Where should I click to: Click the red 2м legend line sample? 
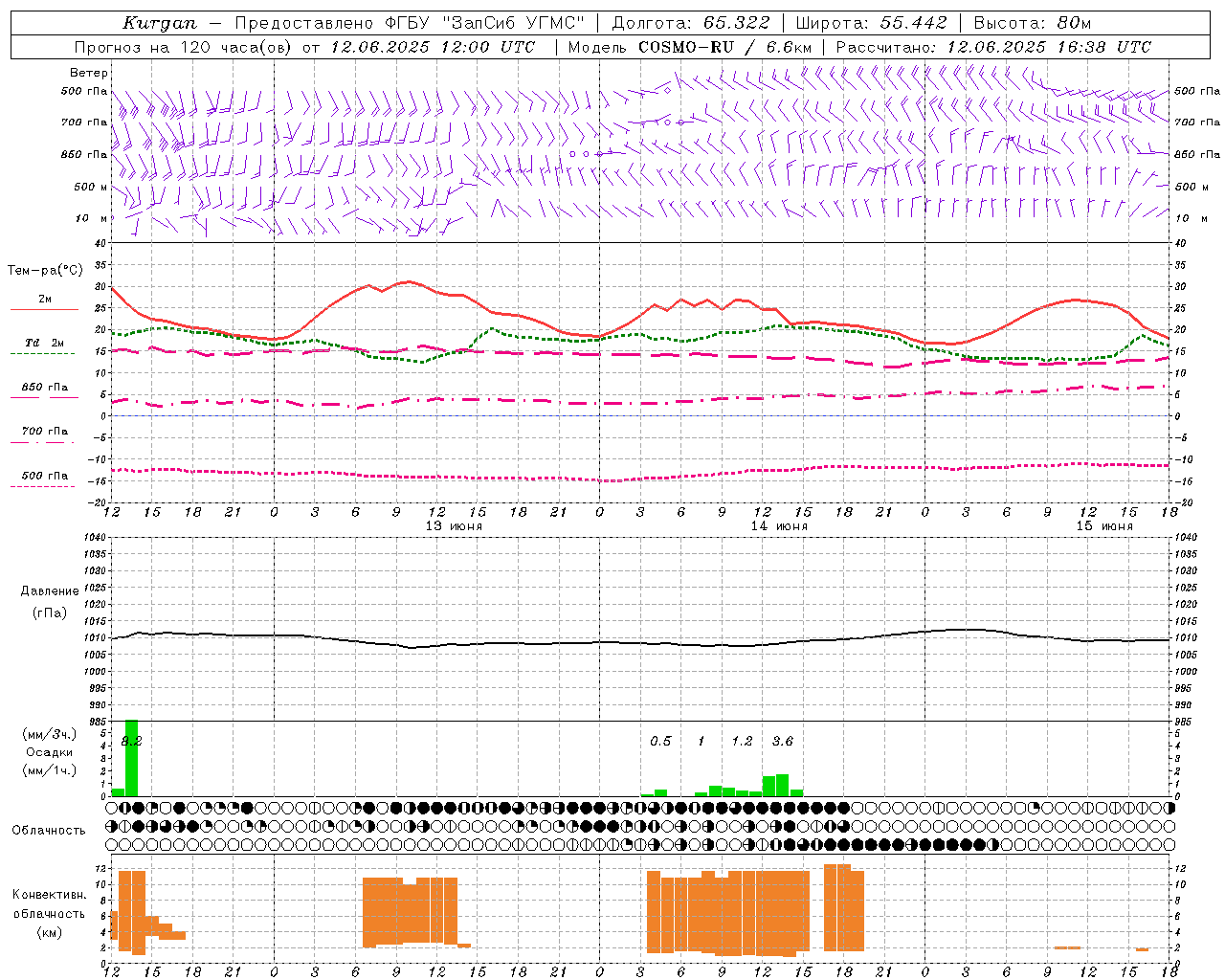[44, 309]
